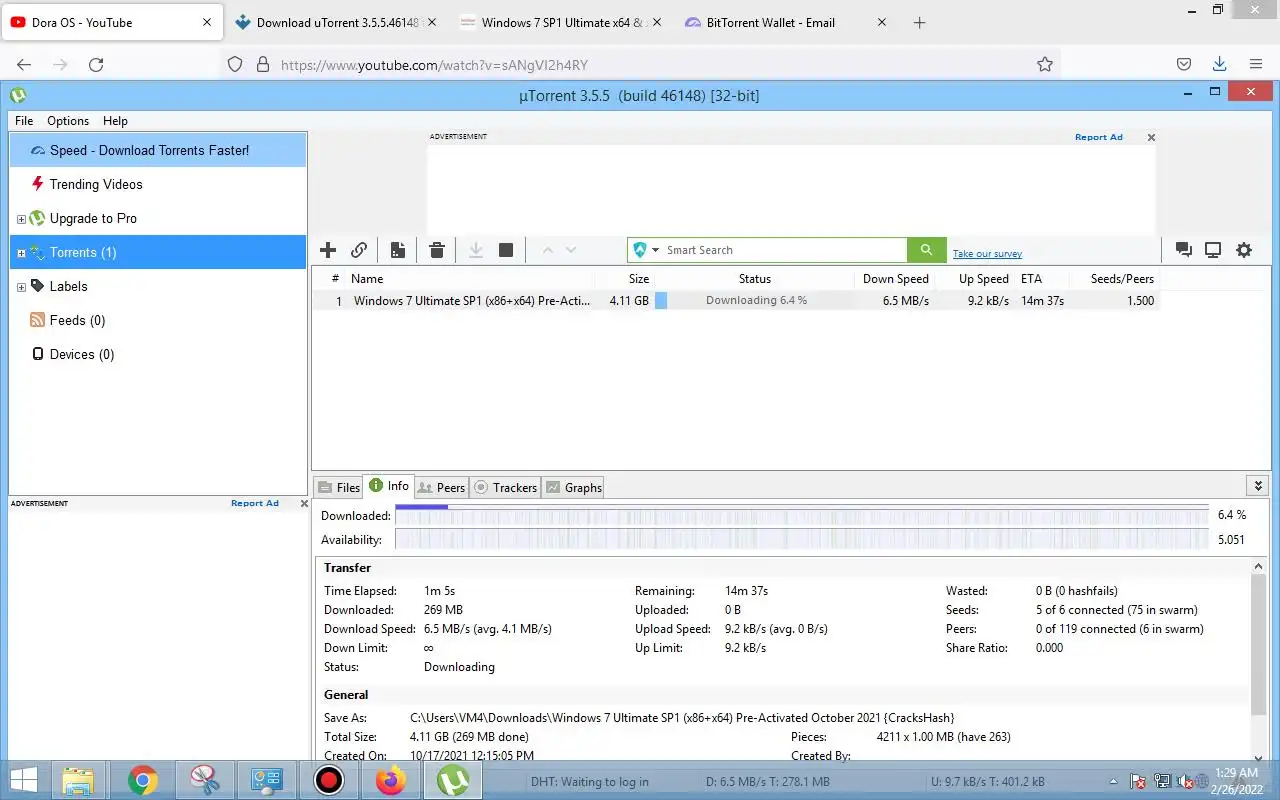Switch to BitTorrent Wallet - Email tab
The height and width of the screenshot is (800, 1280).
[x=786, y=22]
